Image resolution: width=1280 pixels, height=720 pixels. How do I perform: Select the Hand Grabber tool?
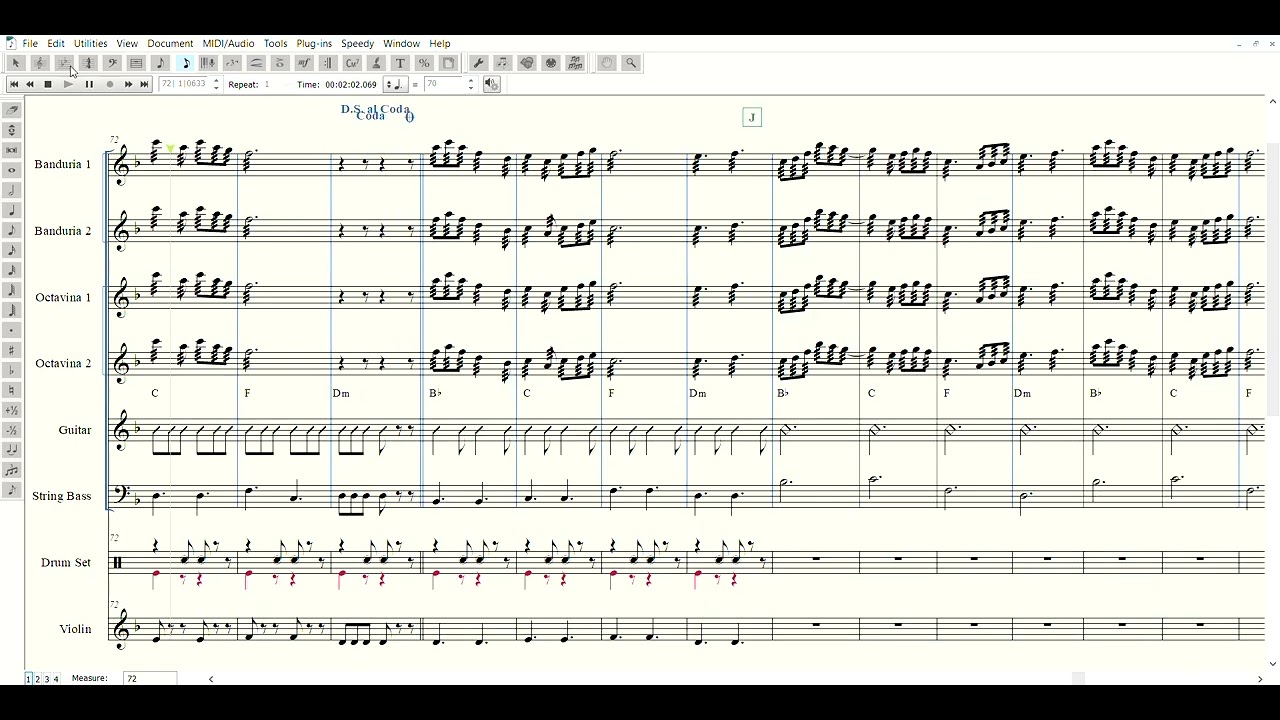pos(606,63)
